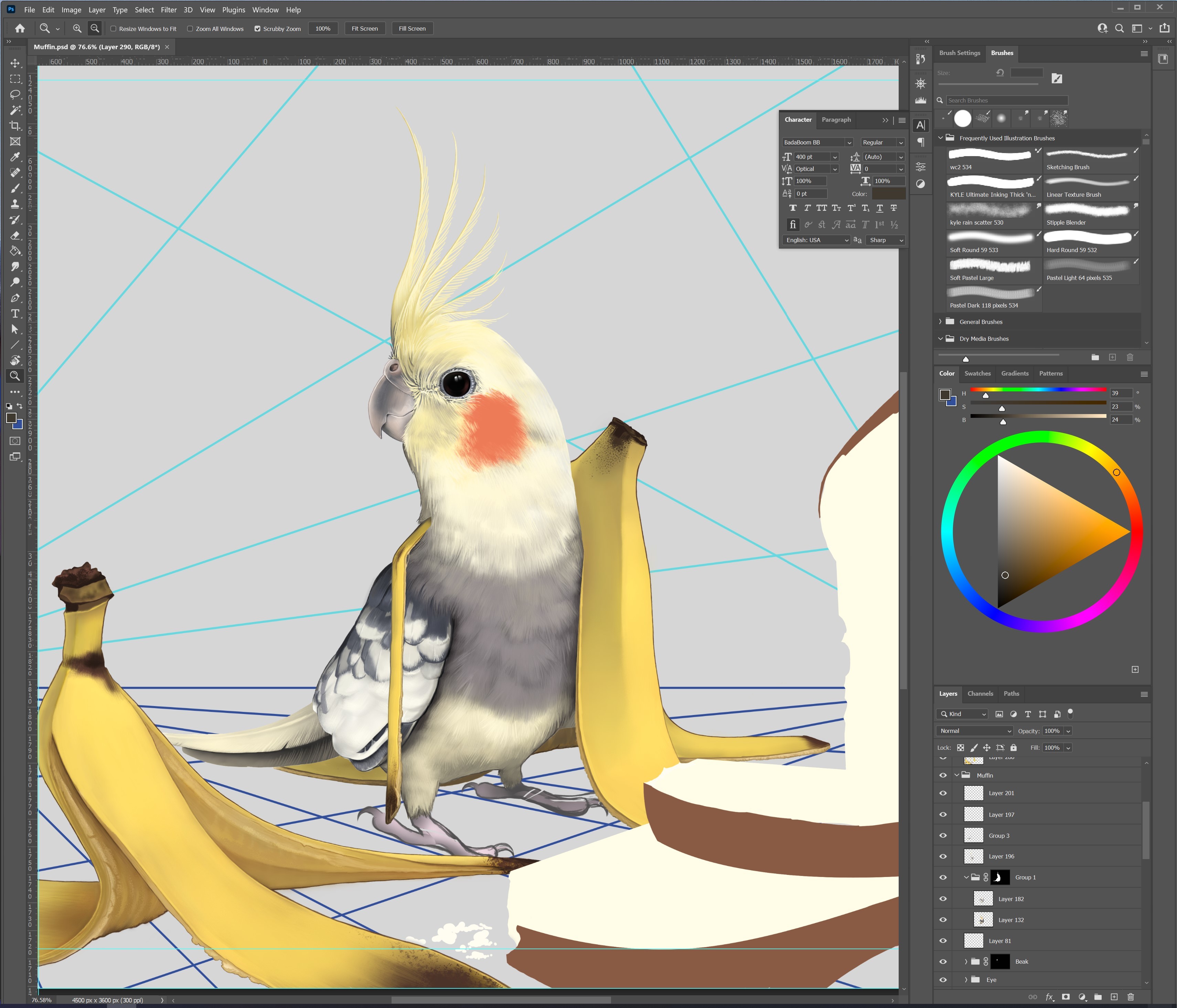This screenshot has width=1177, height=1008.
Task: Open the Filter menu
Action: click(x=169, y=10)
